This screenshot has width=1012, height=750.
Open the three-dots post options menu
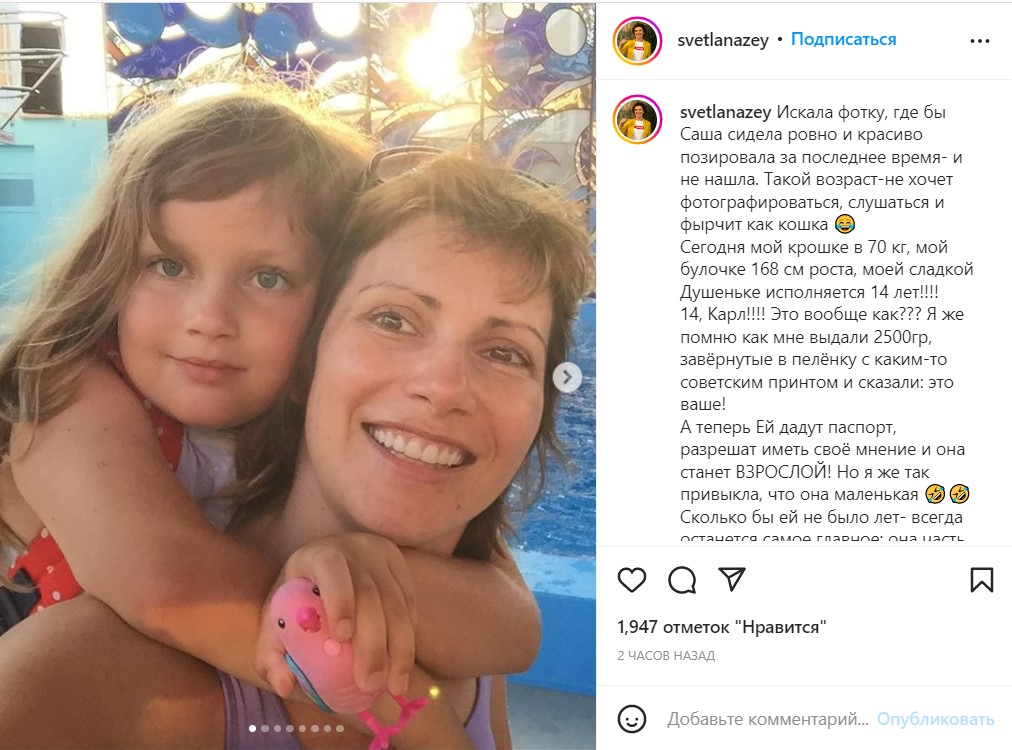(x=979, y=41)
